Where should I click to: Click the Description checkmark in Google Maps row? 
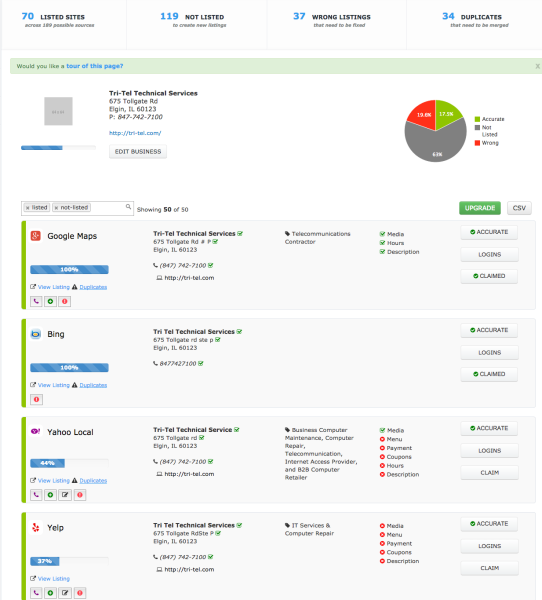point(382,251)
